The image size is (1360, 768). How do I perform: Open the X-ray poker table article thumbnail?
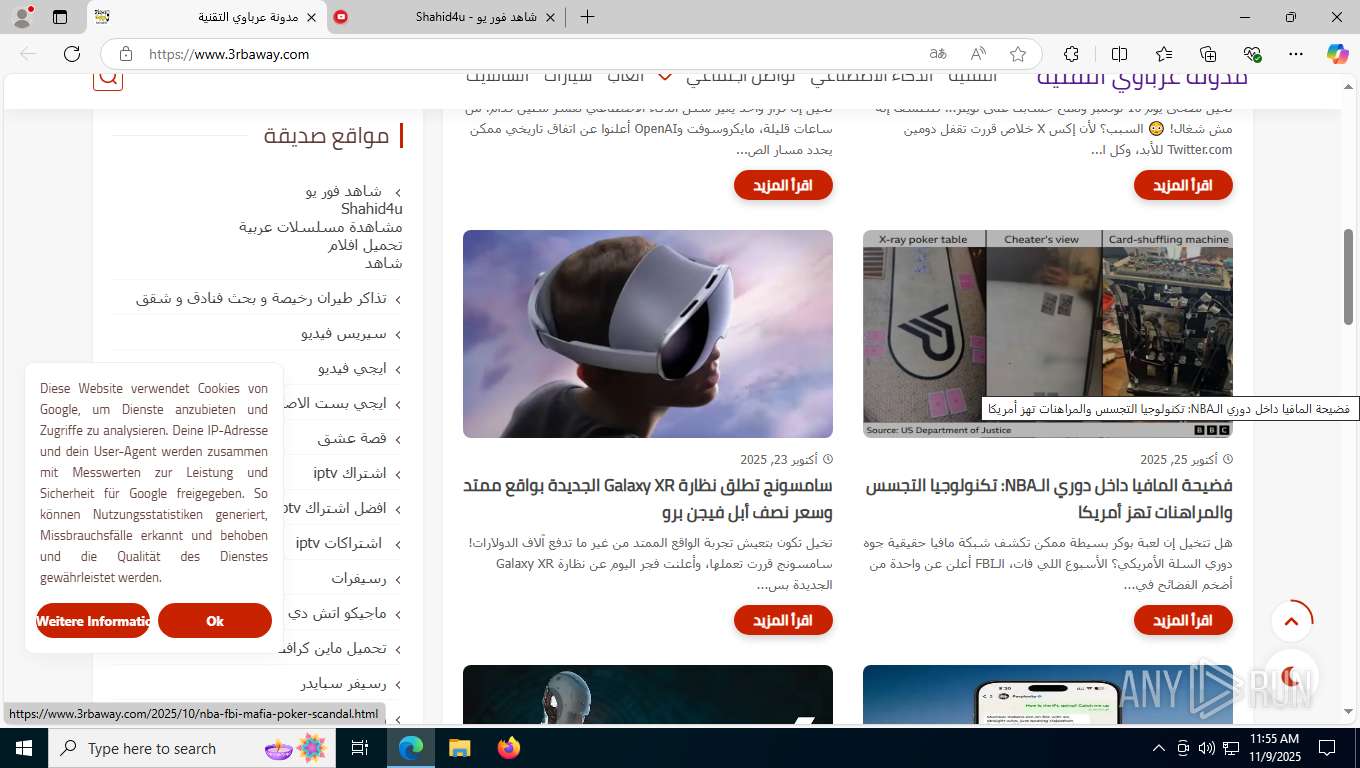pos(1048,334)
